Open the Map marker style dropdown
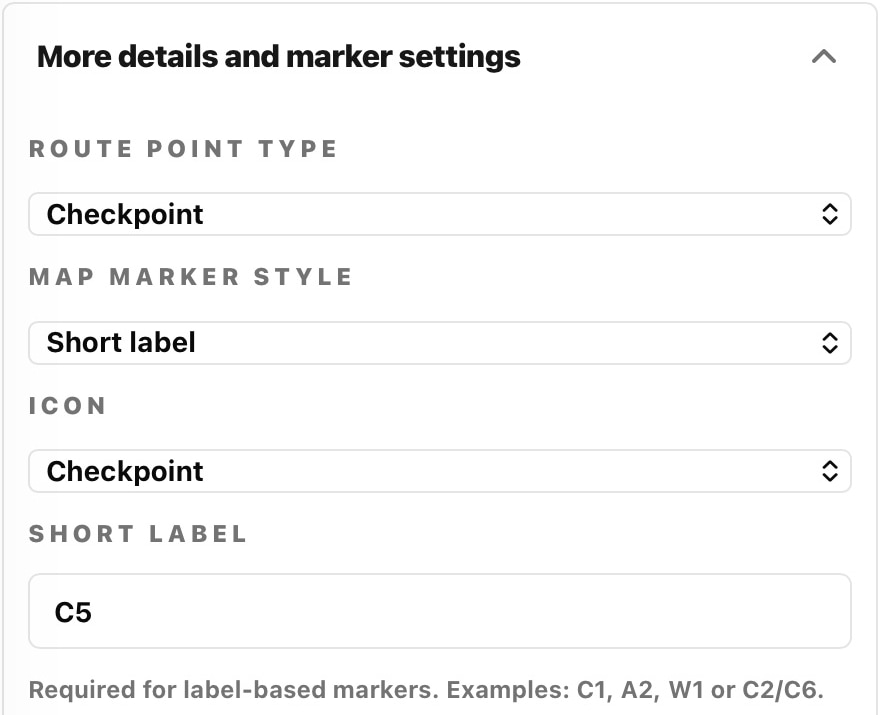880x715 pixels. click(439, 342)
